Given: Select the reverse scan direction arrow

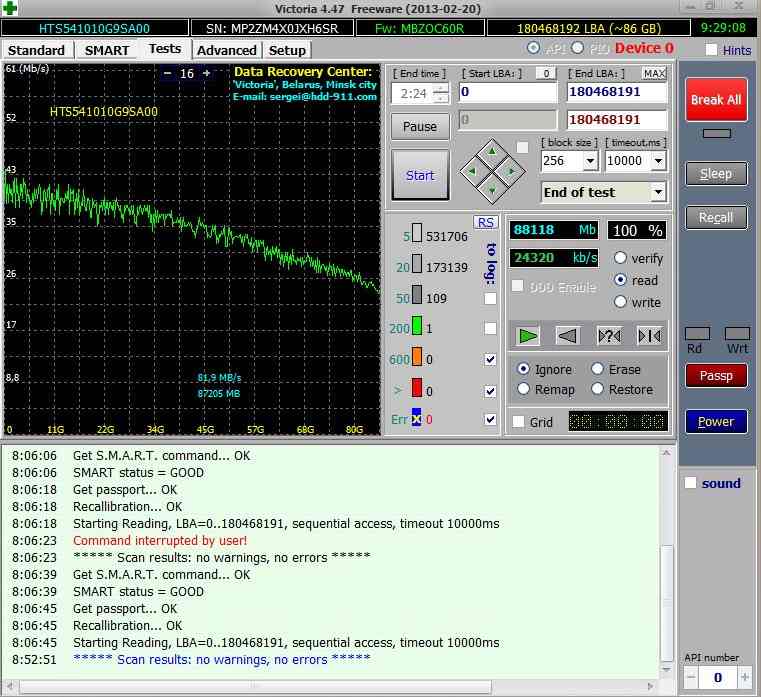Looking at the screenshot, I should point(569,335).
